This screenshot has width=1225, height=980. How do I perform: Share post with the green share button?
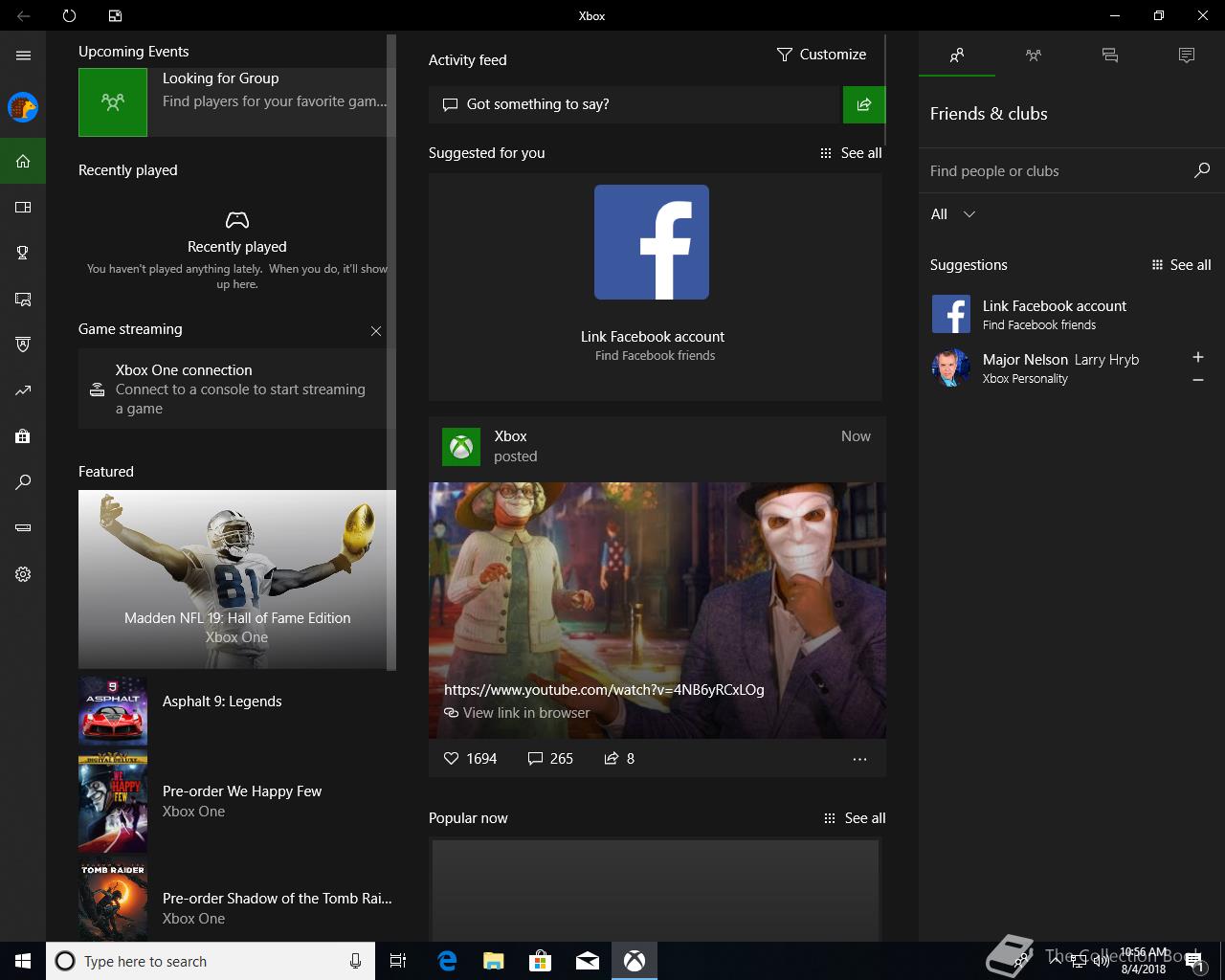pyautogui.click(x=864, y=104)
